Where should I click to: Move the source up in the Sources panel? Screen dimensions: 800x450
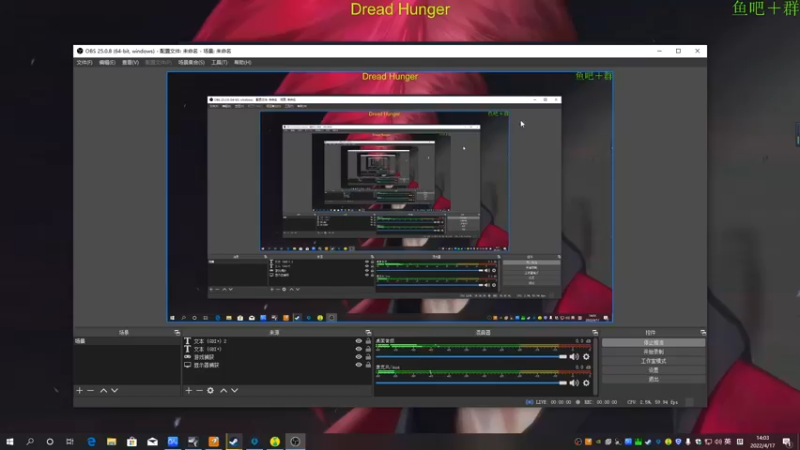pyautogui.click(x=223, y=390)
